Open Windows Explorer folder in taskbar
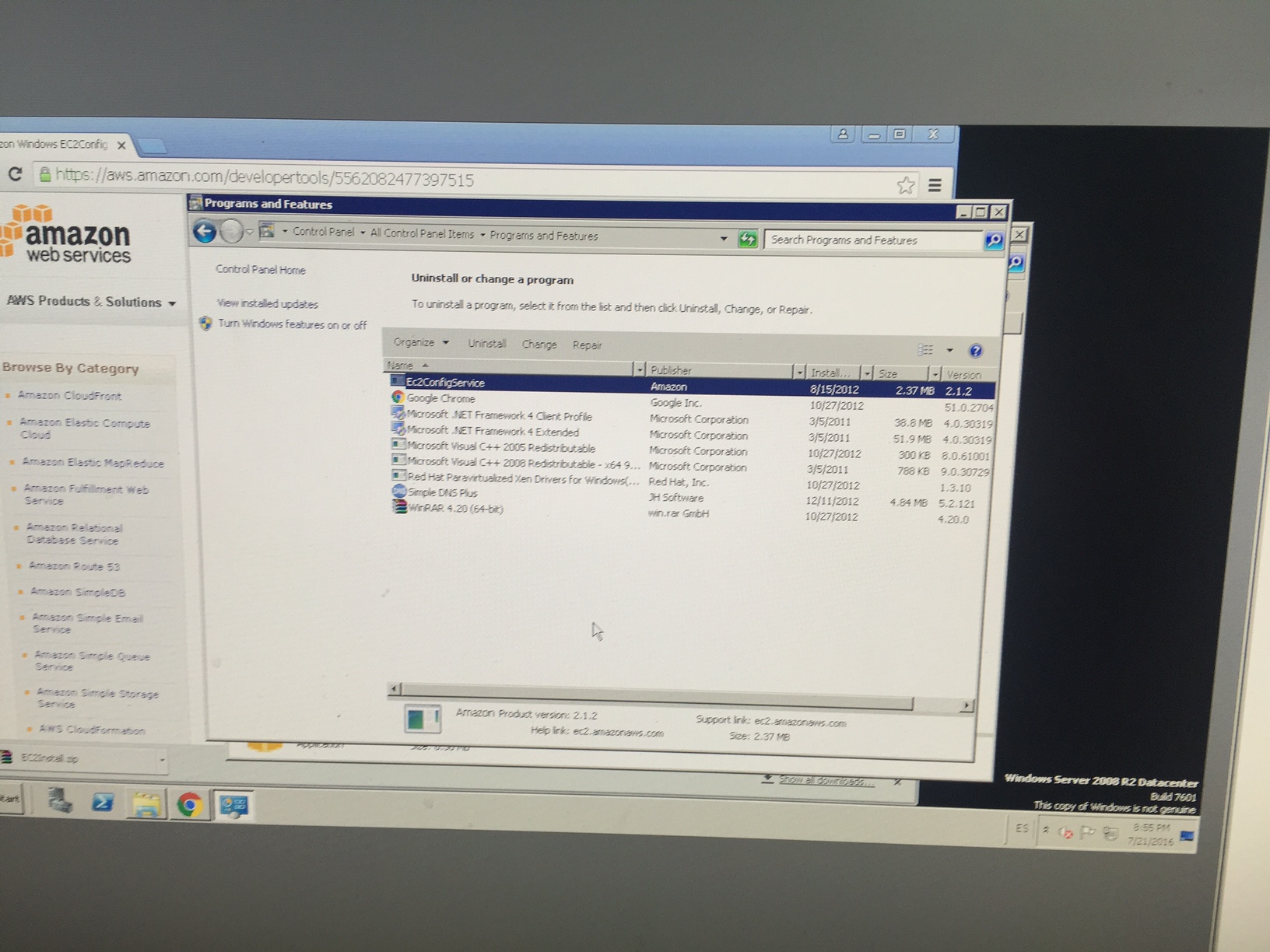Image resolution: width=1270 pixels, height=952 pixels. pyautogui.click(x=146, y=804)
